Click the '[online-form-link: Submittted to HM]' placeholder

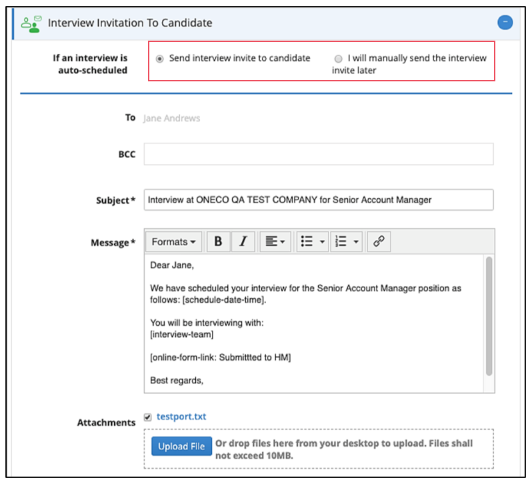(x=221, y=358)
